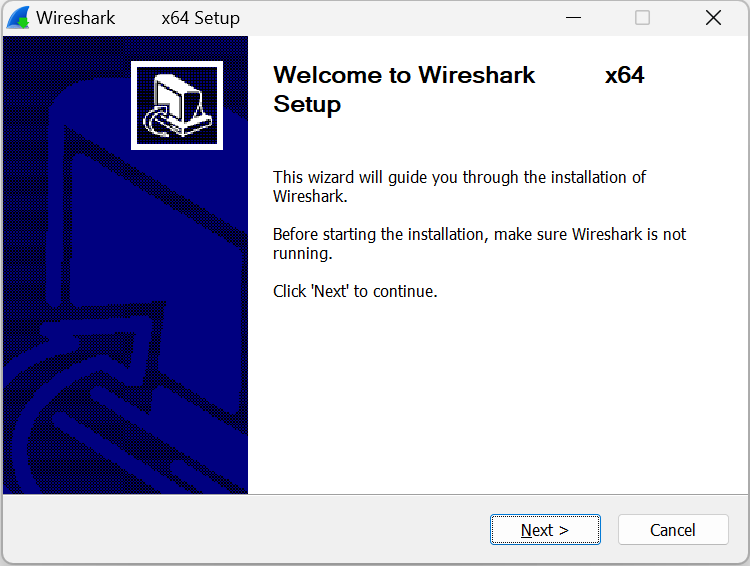This screenshot has width=750, height=566.
Task: Click the empty title bar space before minimize
Action: point(400,18)
